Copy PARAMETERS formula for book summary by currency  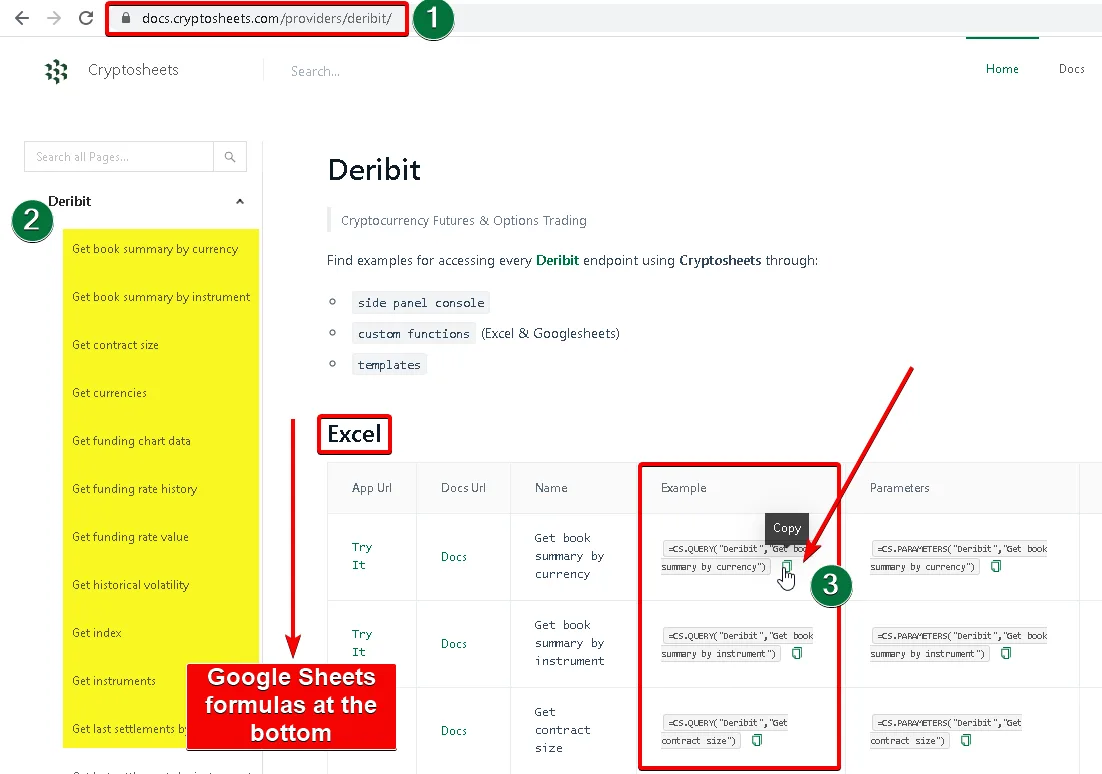(996, 567)
